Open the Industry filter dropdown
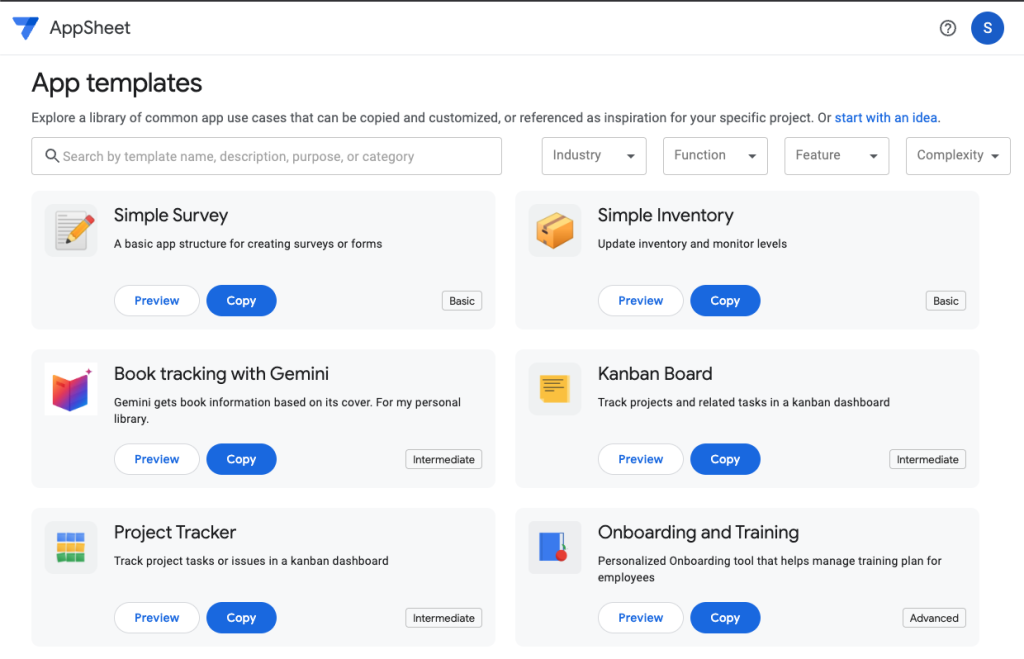The height and width of the screenshot is (659, 1024). click(x=594, y=156)
